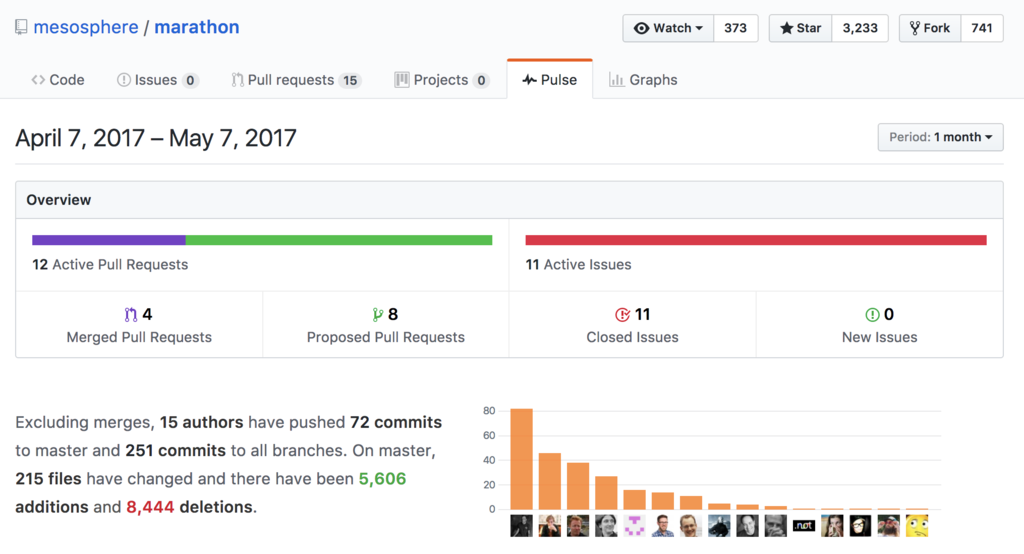The height and width of the screenshot is (554, 1024).
Task: Click the purple merged pull request icon
Action: click(131, 315)
